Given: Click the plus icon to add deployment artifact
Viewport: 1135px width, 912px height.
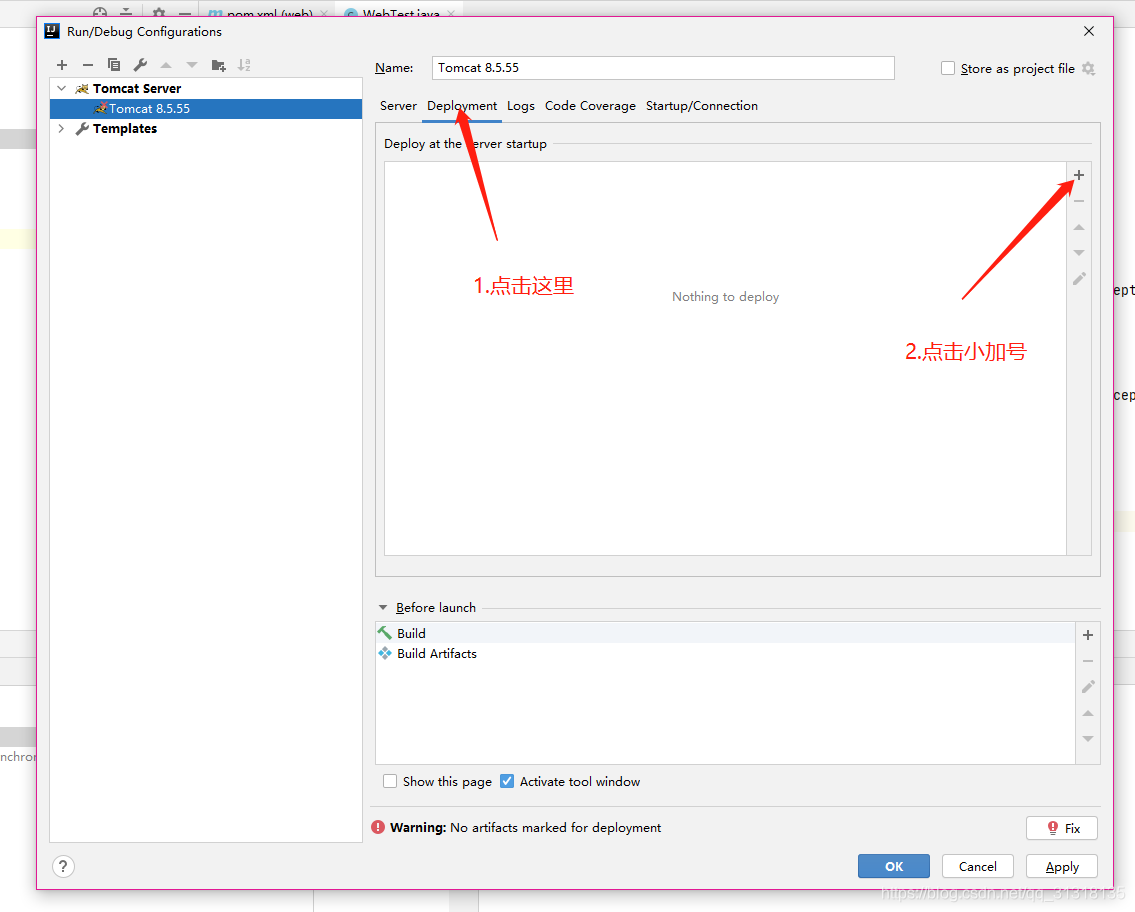Looking at the screenshot, I should 1078,174.
